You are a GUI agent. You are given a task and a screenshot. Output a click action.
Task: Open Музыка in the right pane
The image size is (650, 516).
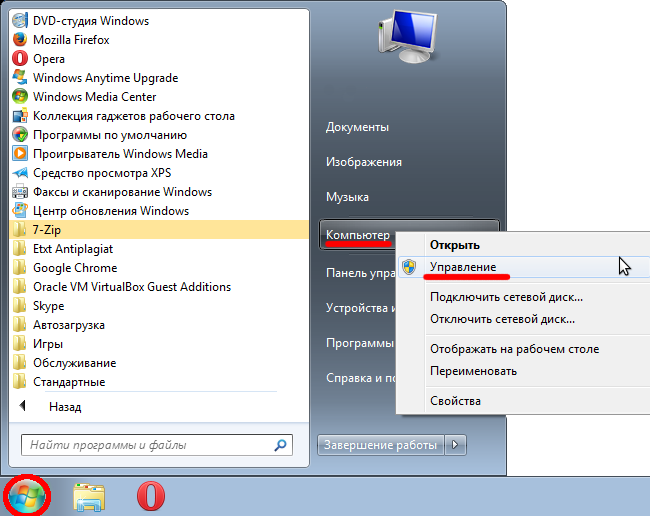coord(347,197)
